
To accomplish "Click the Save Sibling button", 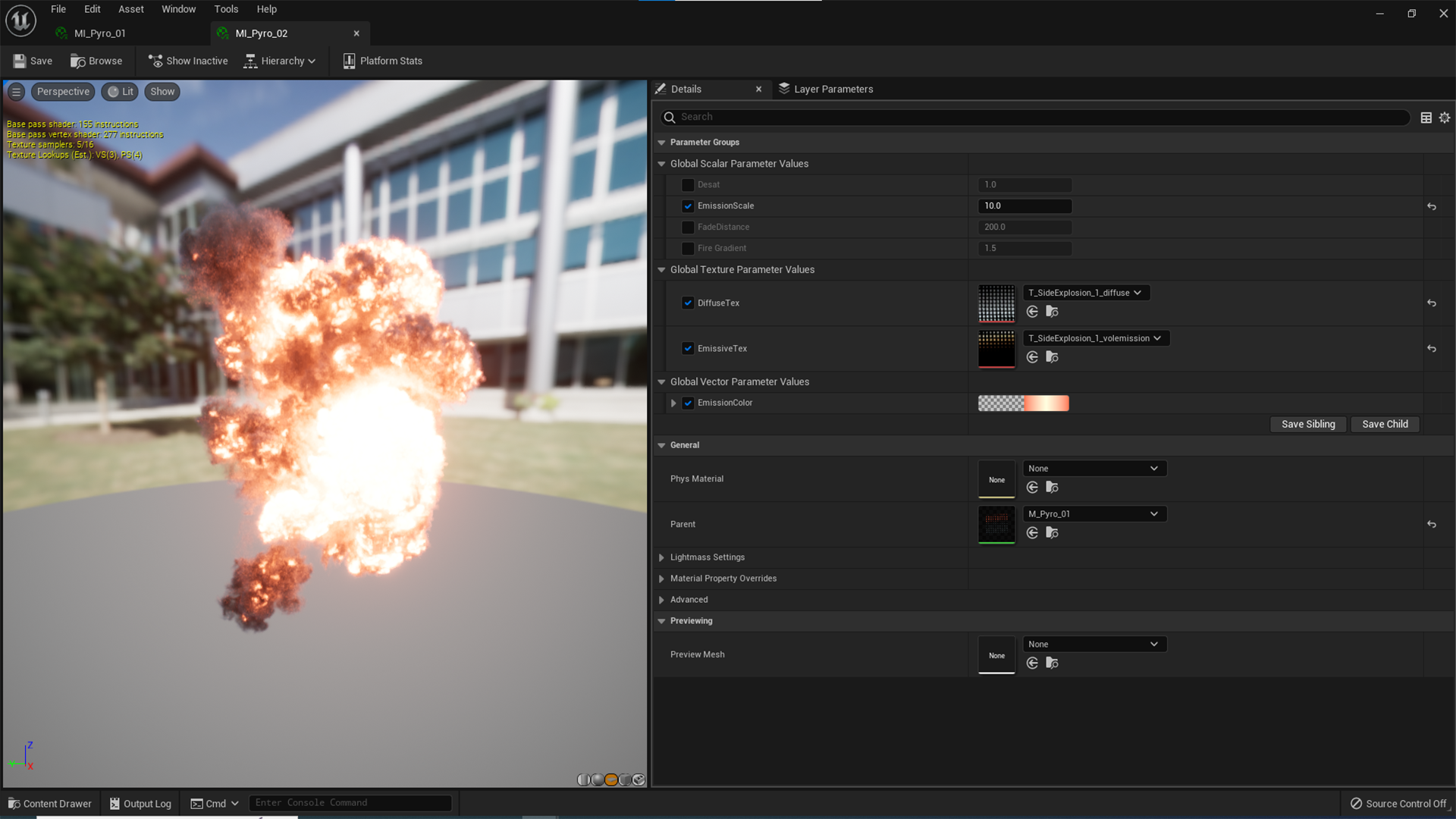I will click(x=1308, y=424).
